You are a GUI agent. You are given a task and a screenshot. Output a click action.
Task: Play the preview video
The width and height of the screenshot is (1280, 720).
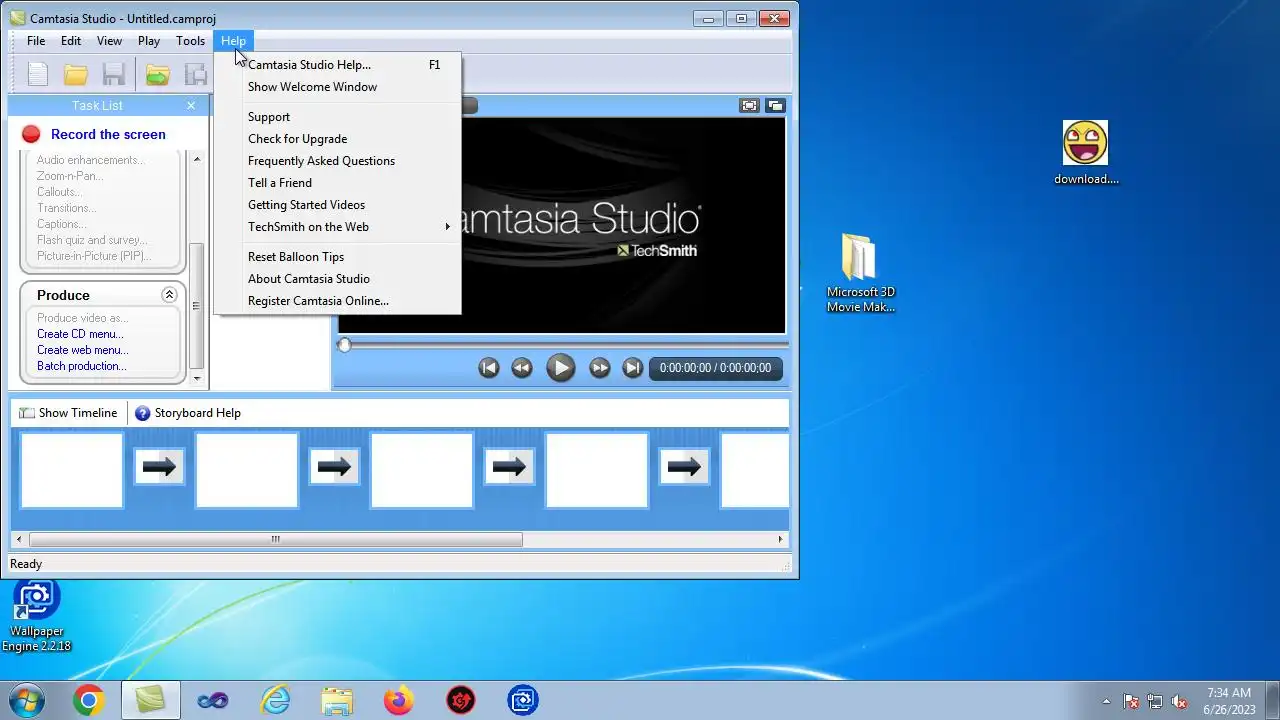pyautogui.click(x=560, y=368)
